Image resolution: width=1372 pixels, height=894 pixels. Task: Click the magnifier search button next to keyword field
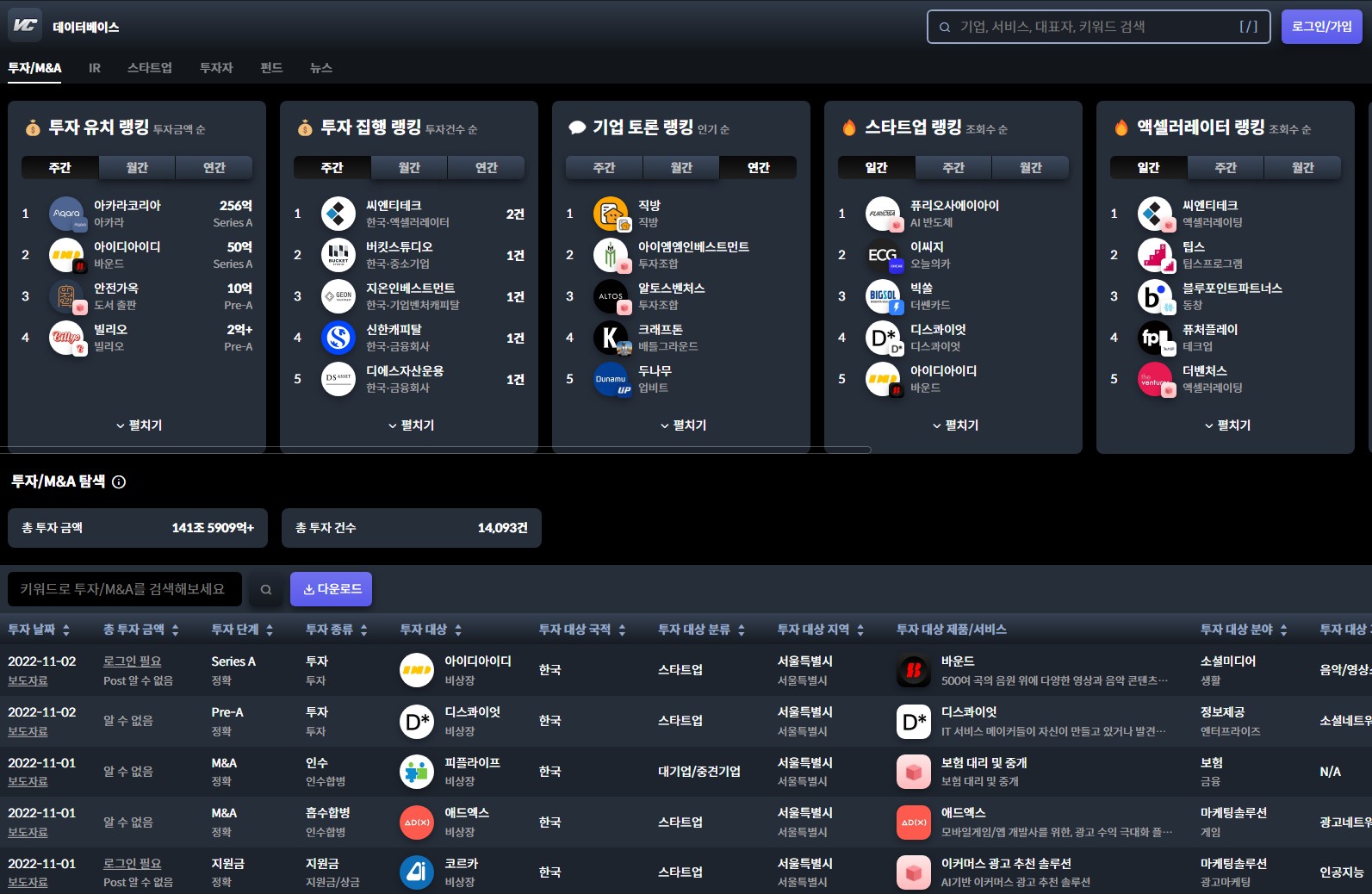click(x=266, y=590)
